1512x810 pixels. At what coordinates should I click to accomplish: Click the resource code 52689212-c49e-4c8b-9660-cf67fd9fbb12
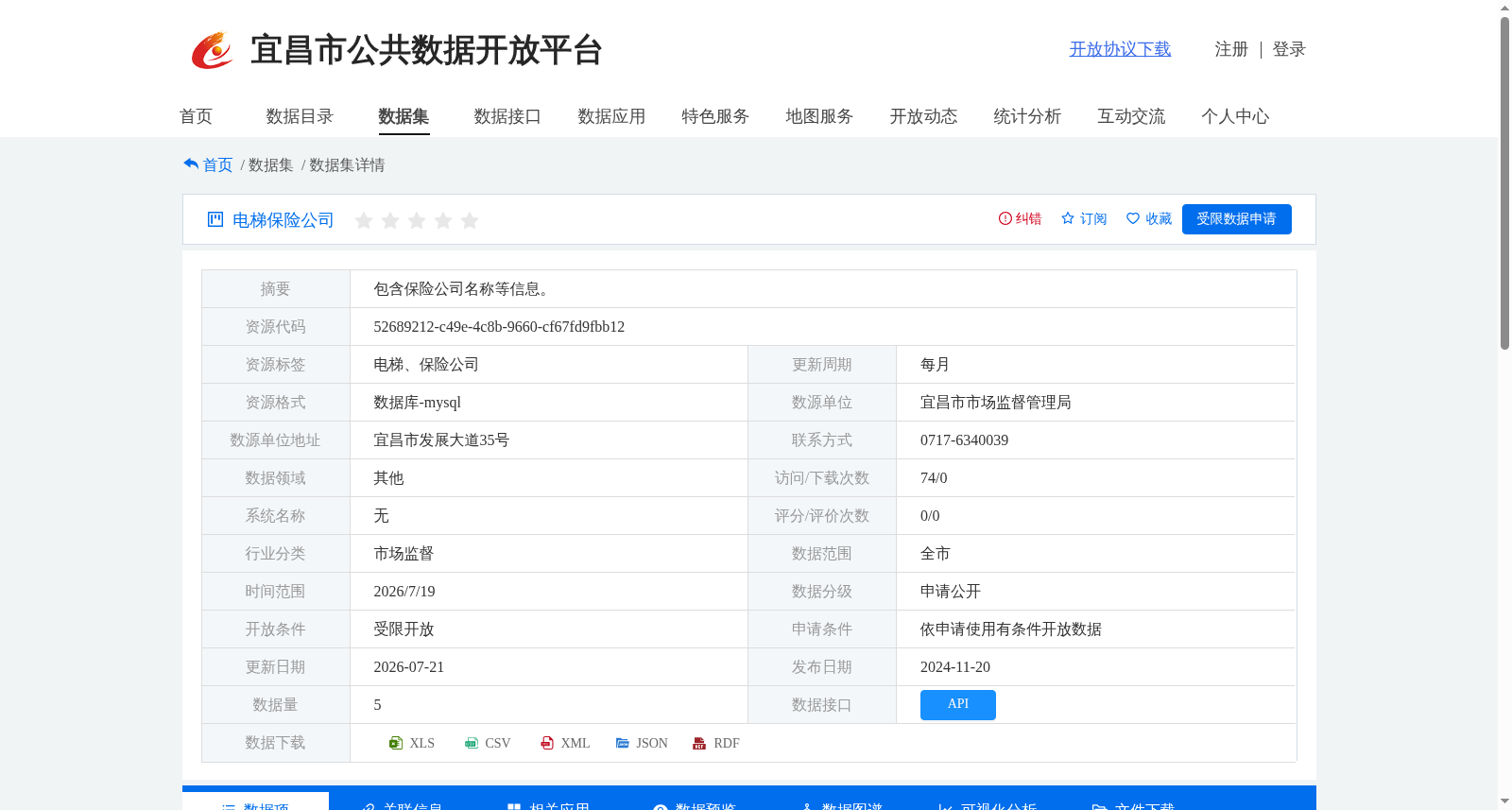tap(499, 327)
